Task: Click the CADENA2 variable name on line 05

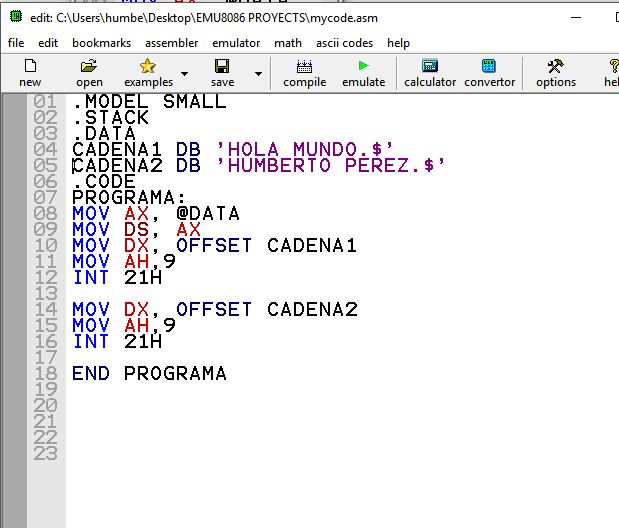Action: click(117, 165)
